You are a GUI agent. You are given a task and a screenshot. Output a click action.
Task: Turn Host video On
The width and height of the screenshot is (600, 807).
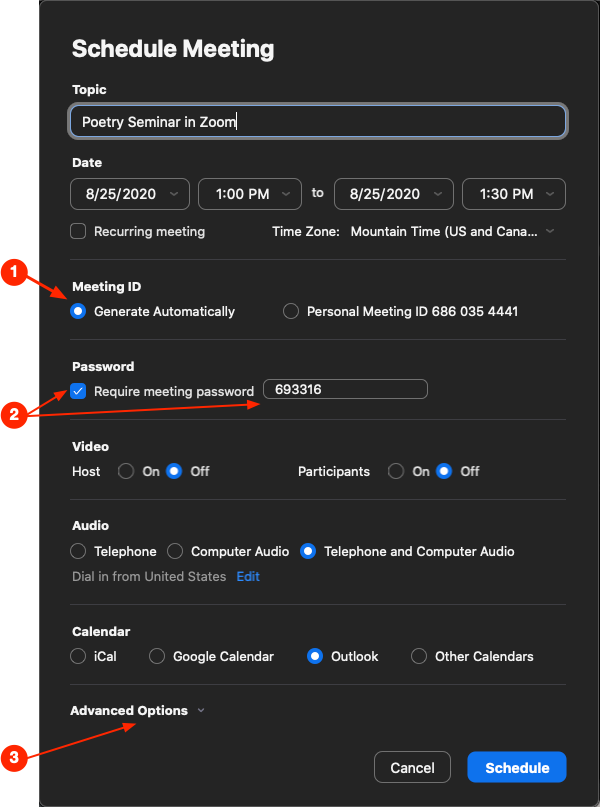coord(126,471)
